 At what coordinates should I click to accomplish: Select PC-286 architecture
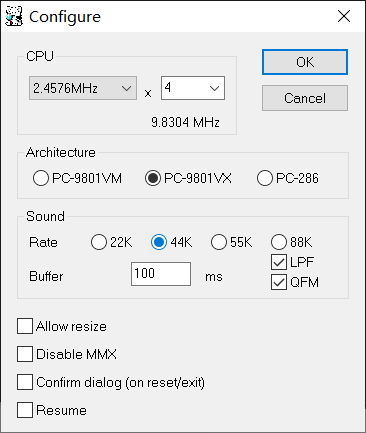265,178
